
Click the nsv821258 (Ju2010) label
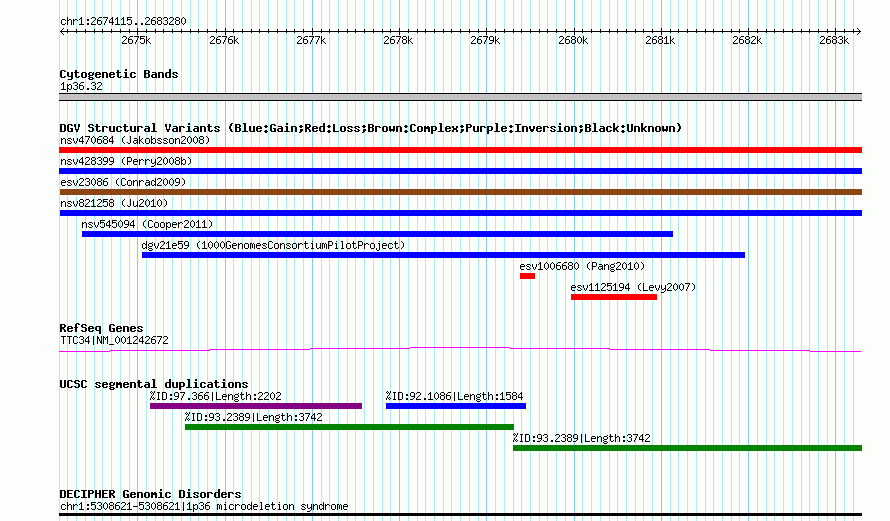114,203
